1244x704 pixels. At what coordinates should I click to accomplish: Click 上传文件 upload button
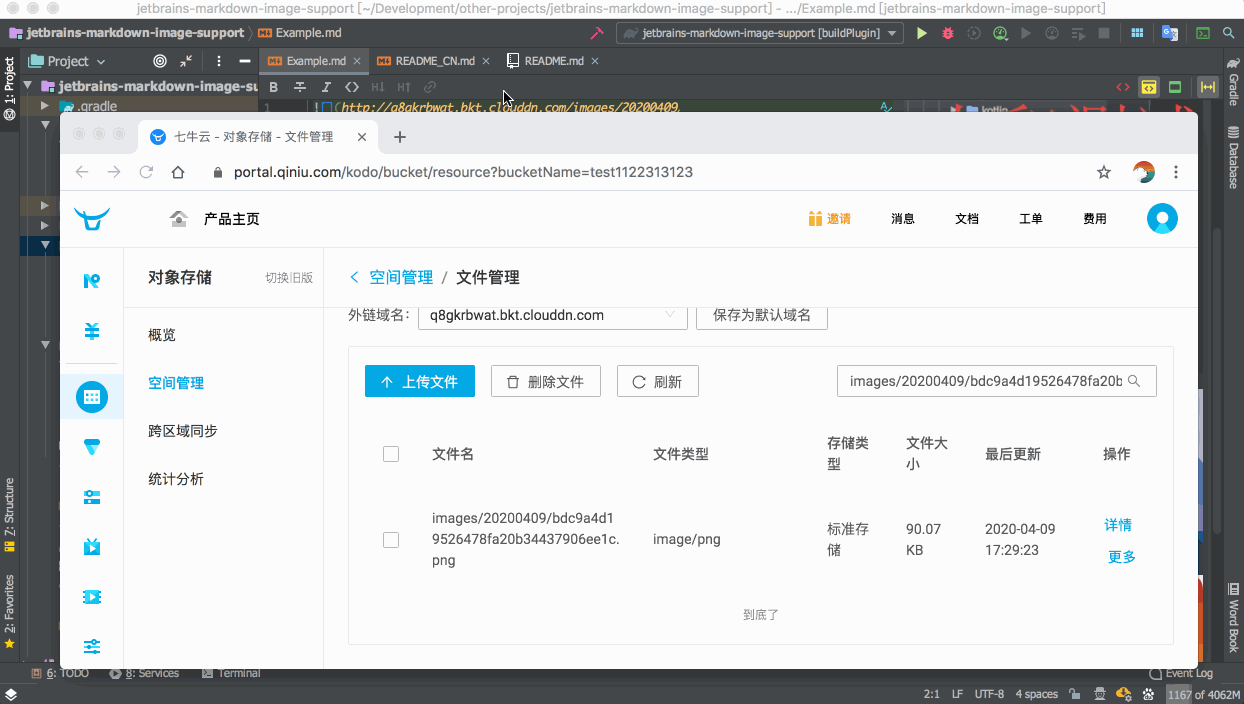[x=420, y=381]
